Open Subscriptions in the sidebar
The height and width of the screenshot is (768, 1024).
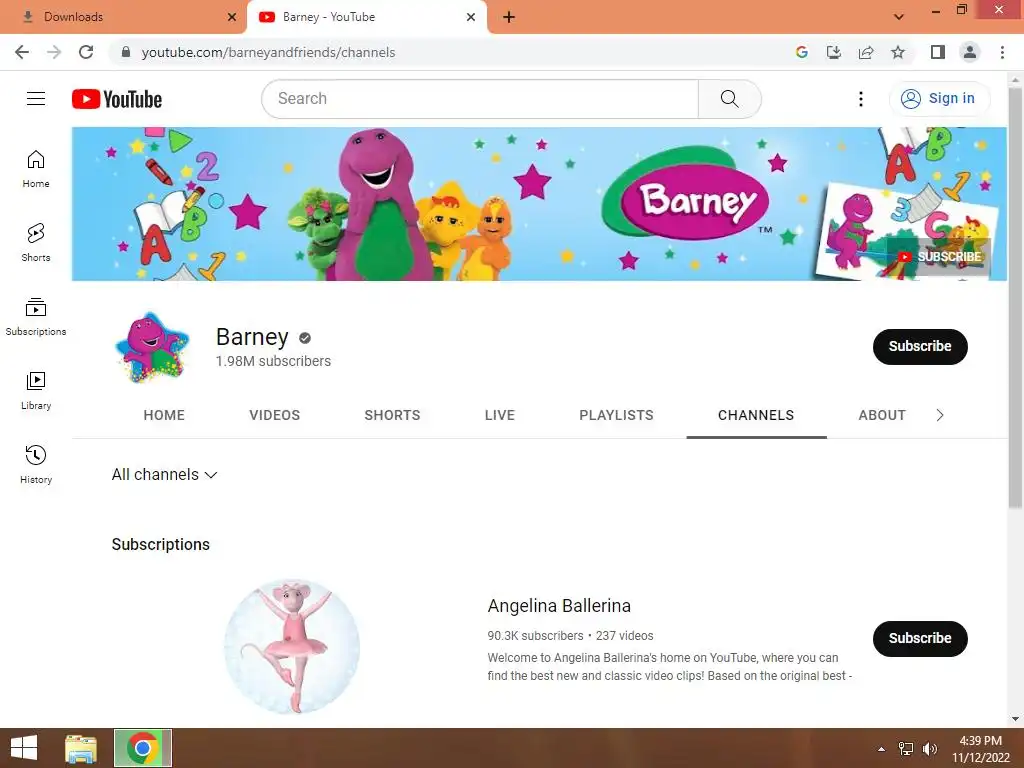(36, 317)
